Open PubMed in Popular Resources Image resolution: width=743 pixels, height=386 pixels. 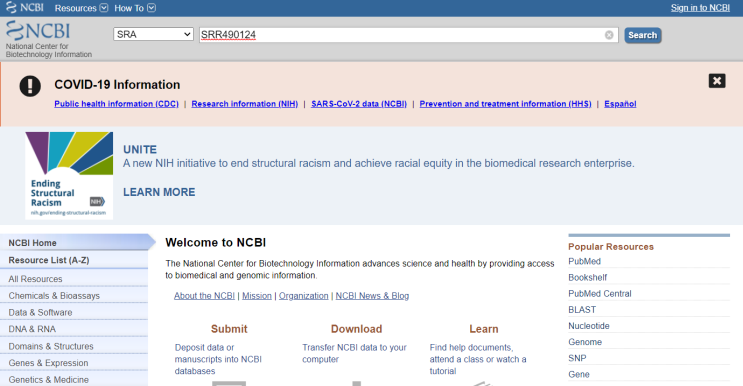(584, 261)
